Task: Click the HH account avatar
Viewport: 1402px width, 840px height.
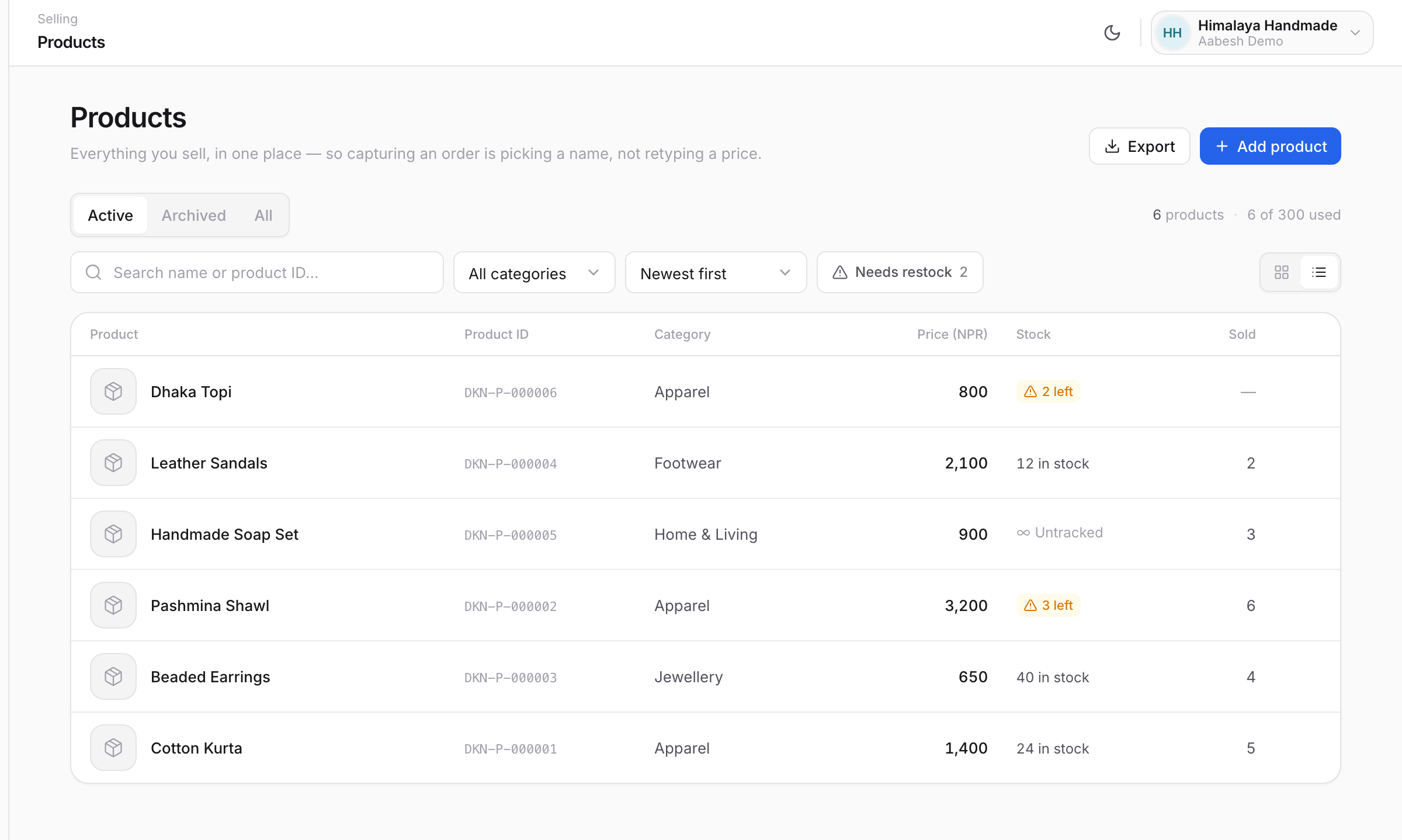Action: [1172, 33]
